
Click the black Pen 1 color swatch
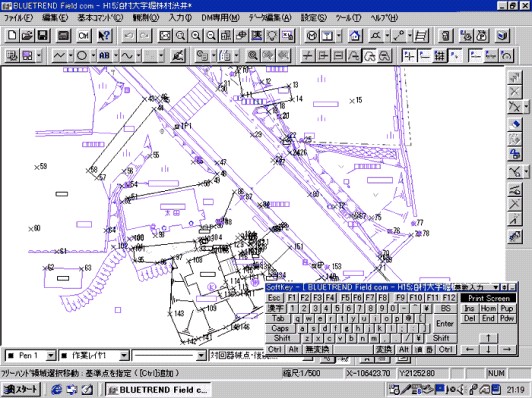coord(11,356)
